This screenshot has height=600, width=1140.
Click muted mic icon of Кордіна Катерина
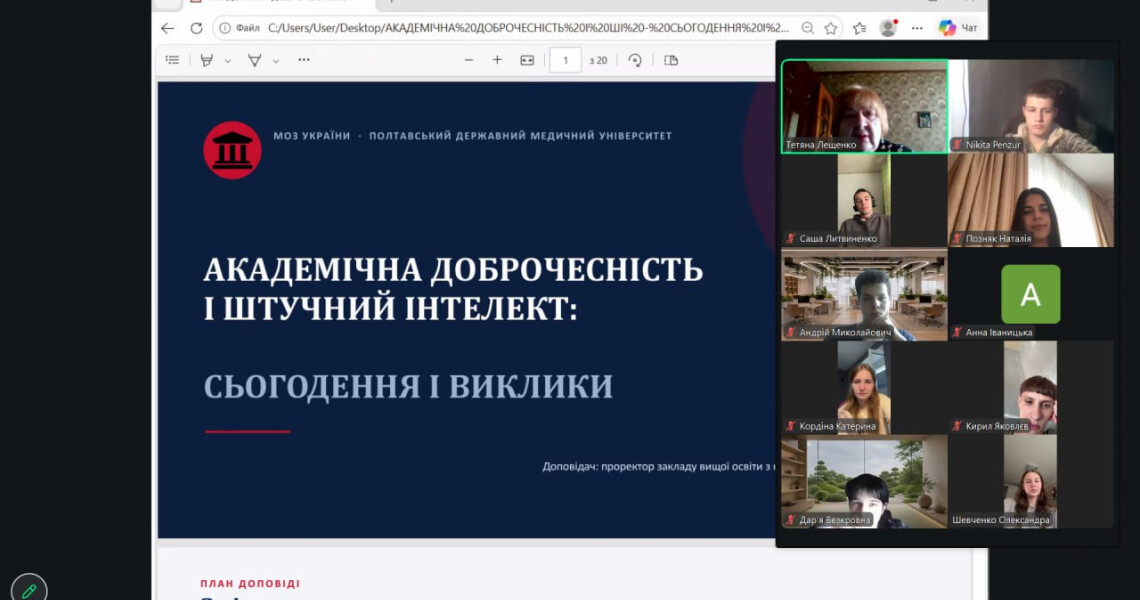[791, 426]
